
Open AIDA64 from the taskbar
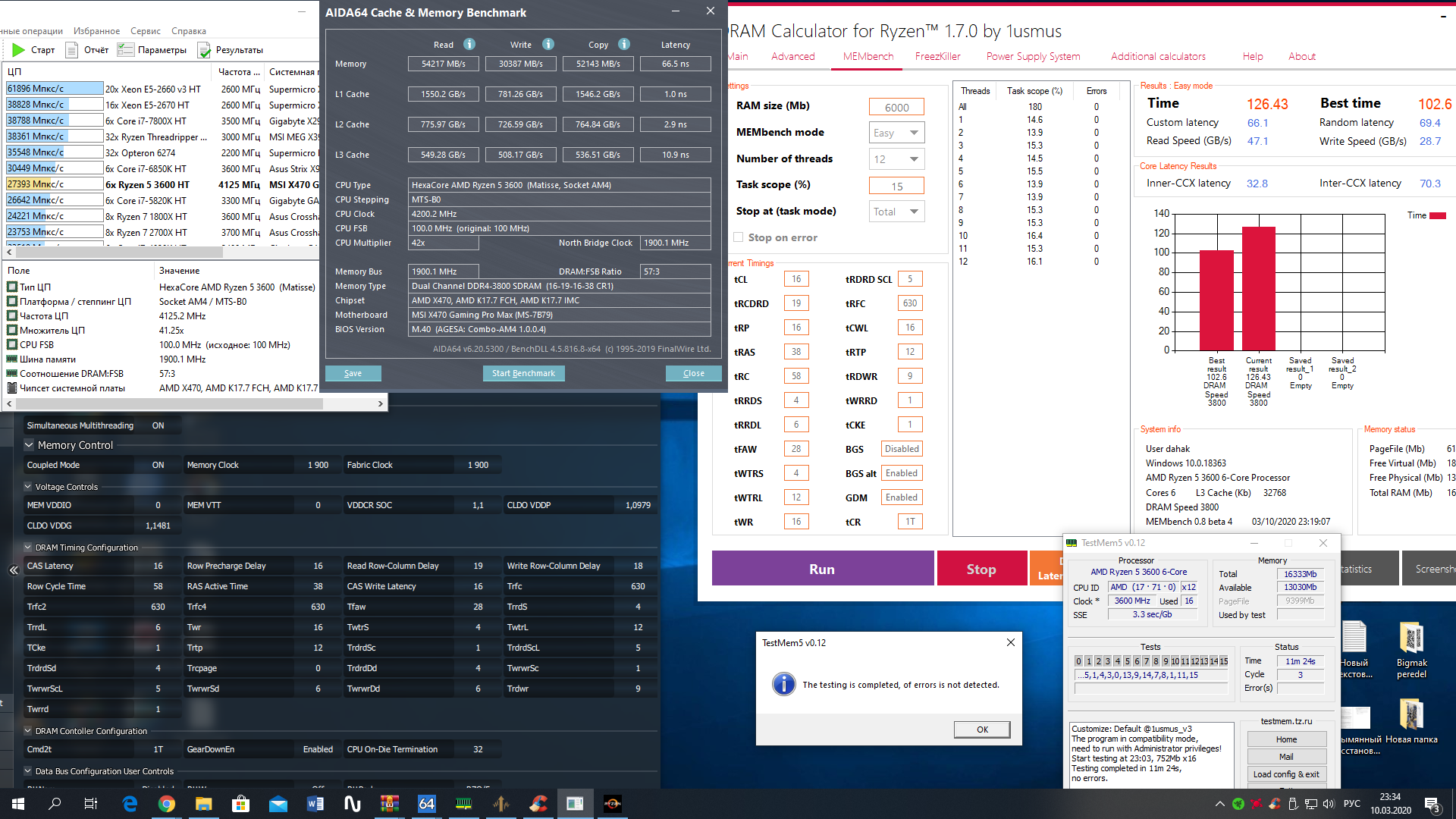(427, 804)
